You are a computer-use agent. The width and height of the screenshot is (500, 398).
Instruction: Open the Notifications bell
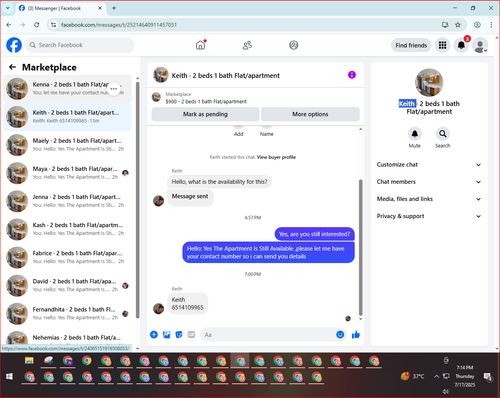461,45
